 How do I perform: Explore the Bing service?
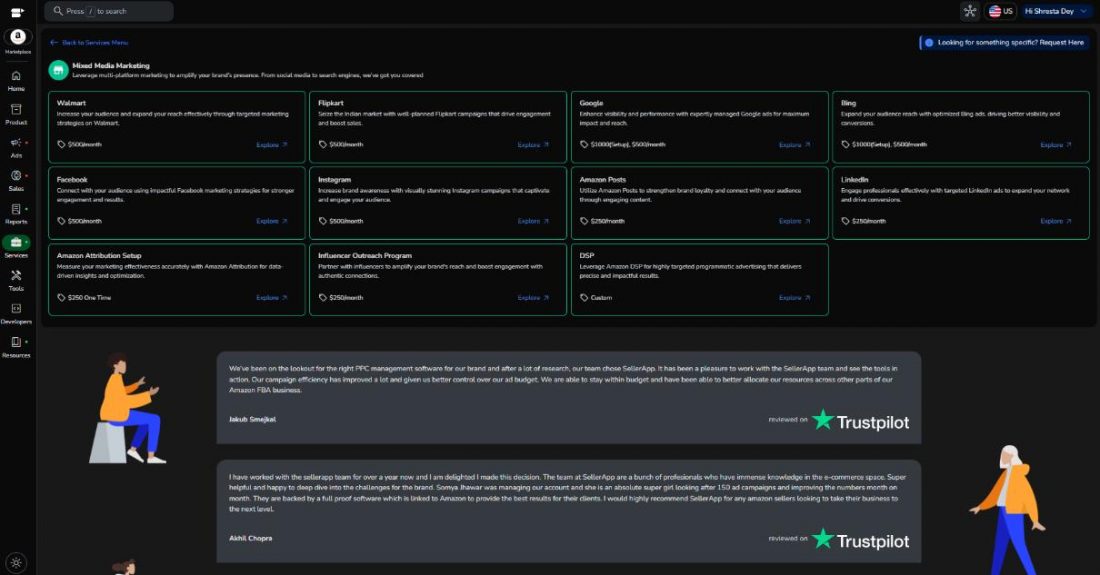point(1056,144)
